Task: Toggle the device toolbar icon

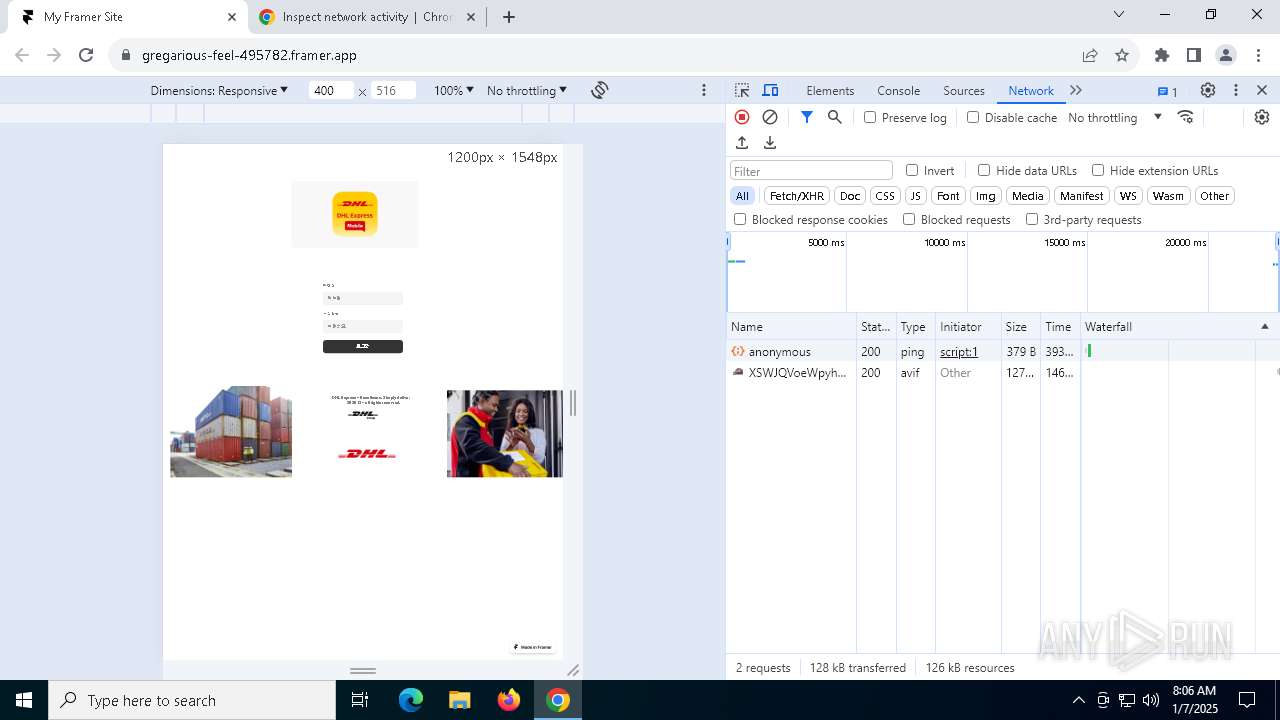Action: tap(770, 90)
